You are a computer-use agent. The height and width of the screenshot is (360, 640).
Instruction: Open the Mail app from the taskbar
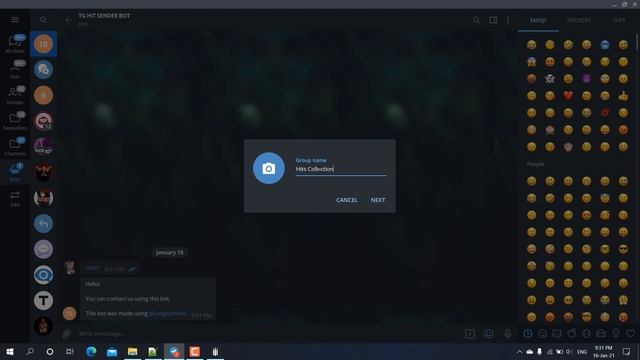tap(112, 351)
